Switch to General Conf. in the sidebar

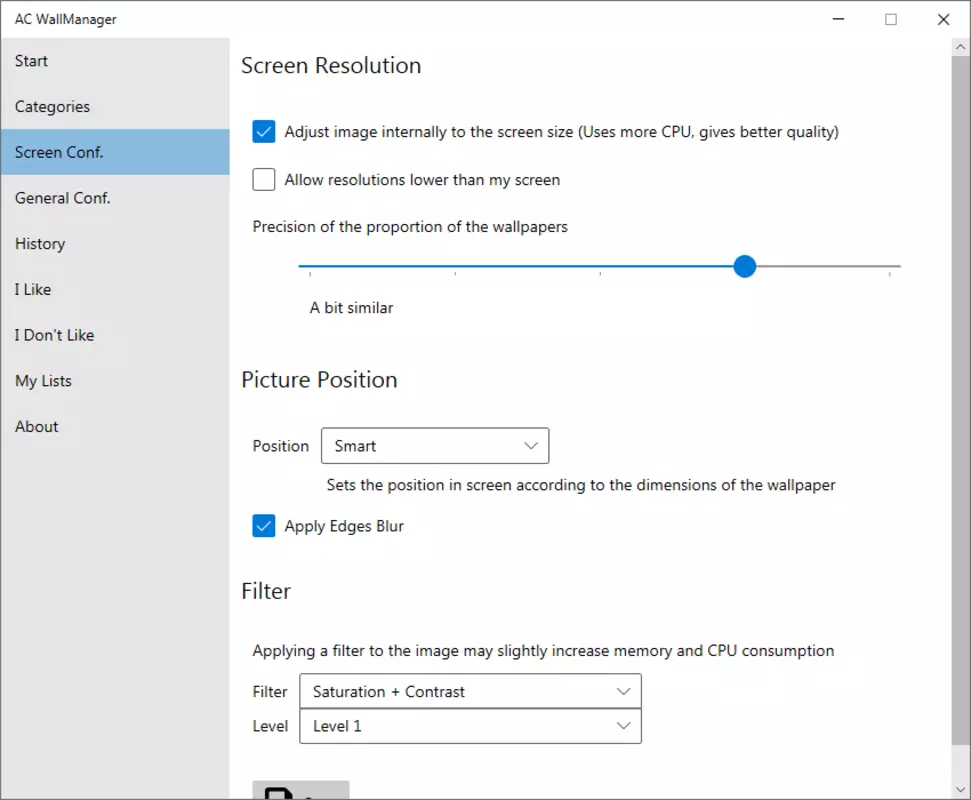(115, 198)
